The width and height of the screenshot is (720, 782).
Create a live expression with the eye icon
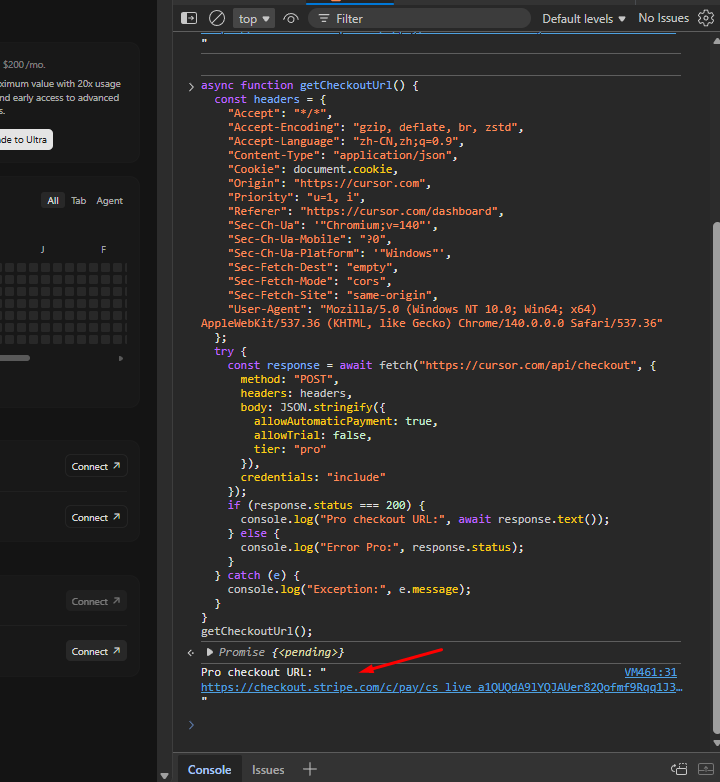(x=291, y=19)
